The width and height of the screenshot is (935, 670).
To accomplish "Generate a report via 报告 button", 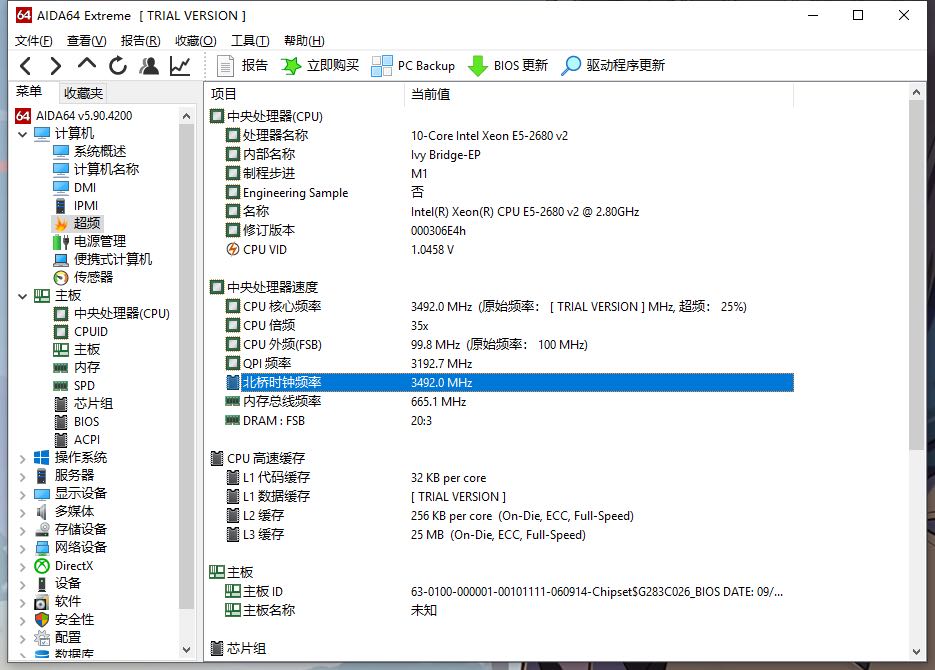I will click(242, 66).
